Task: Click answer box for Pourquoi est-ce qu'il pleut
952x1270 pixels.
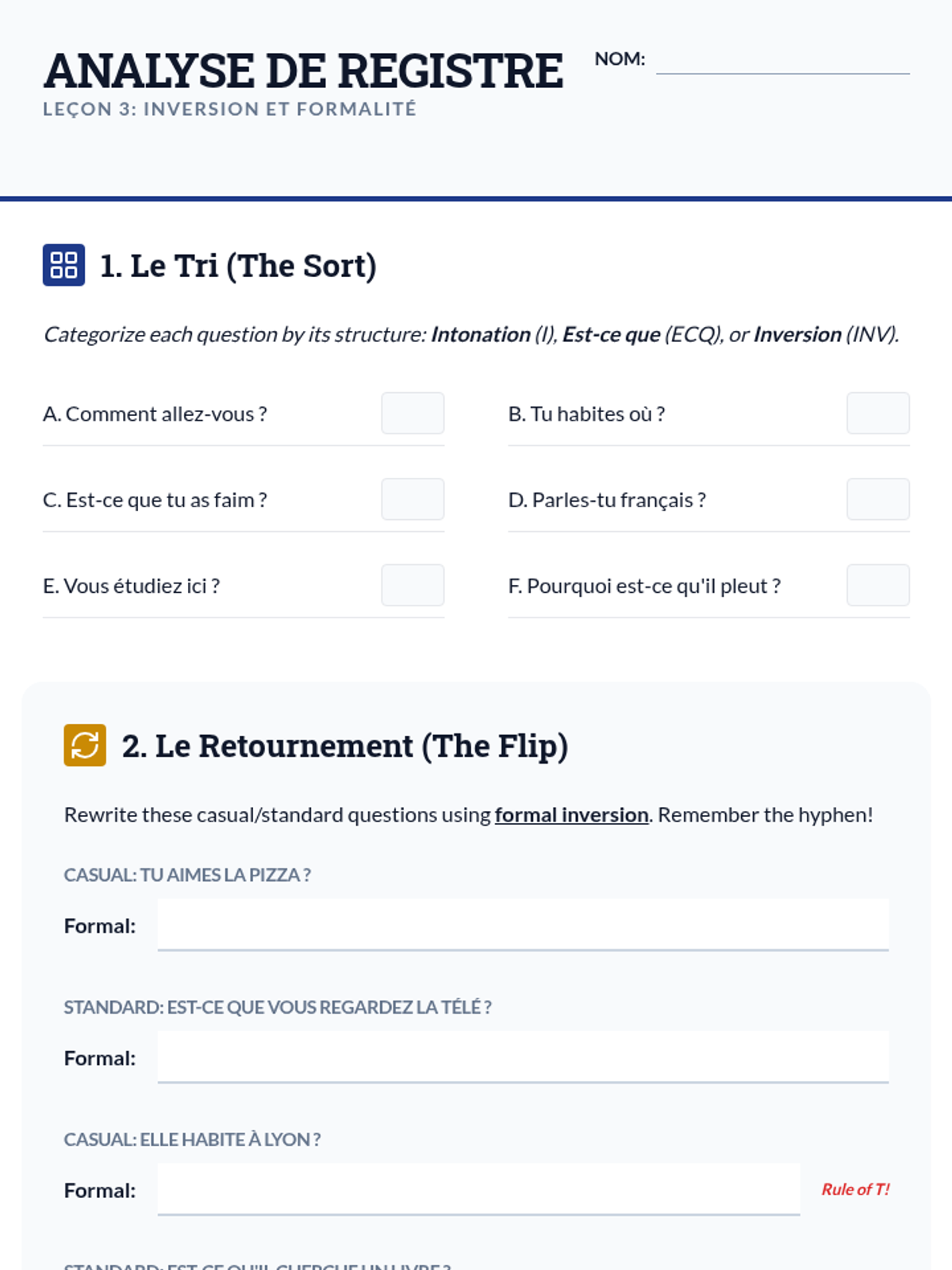Action: tap(877, 585)
